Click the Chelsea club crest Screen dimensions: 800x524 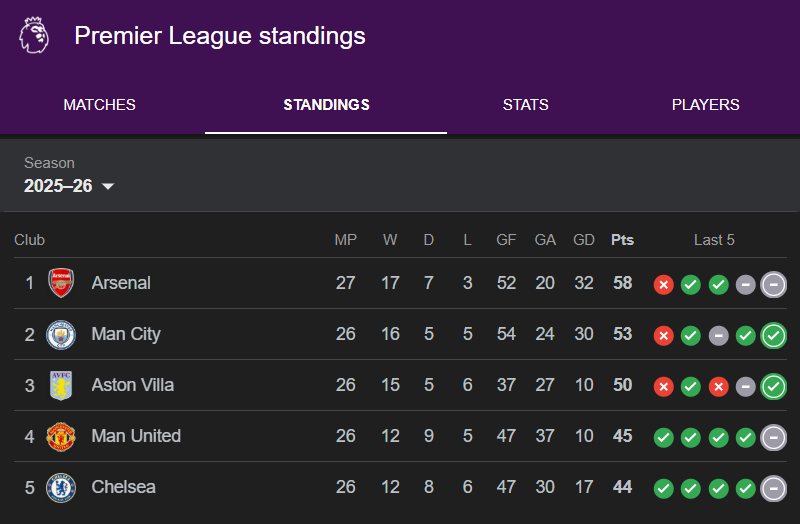[x=61, y=487]
